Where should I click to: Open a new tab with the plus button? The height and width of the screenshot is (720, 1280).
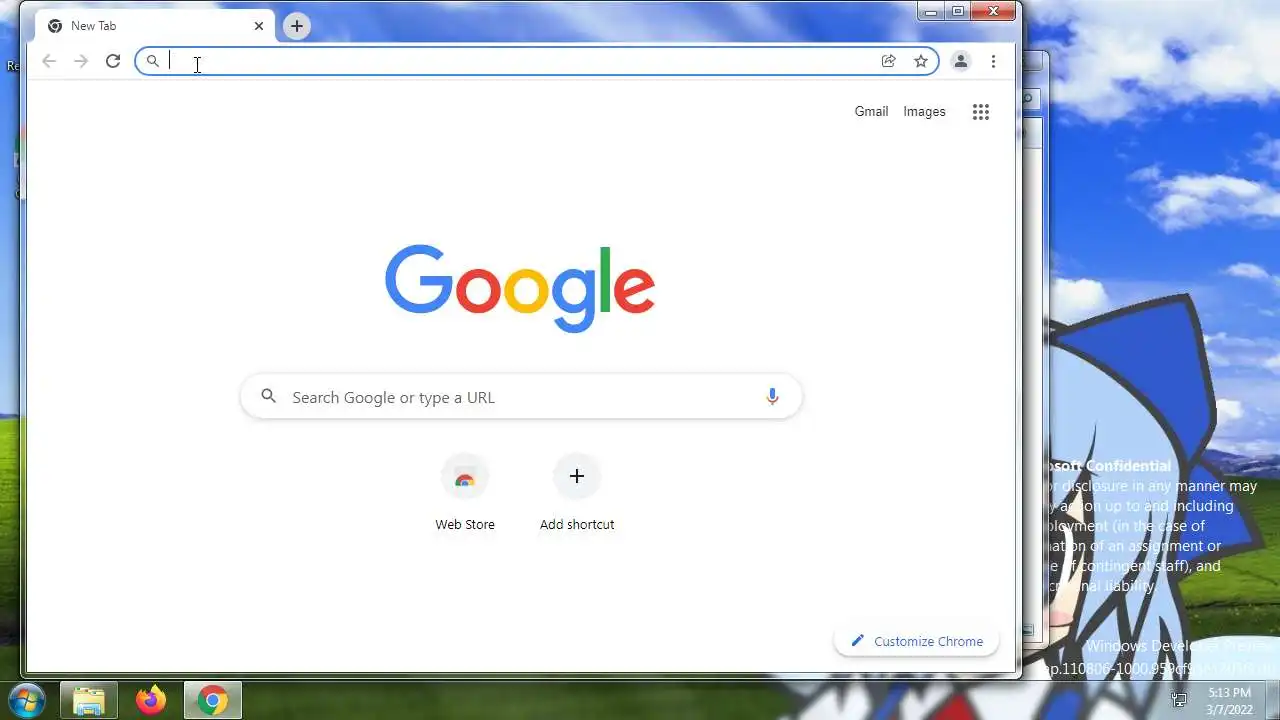point(297,26)
